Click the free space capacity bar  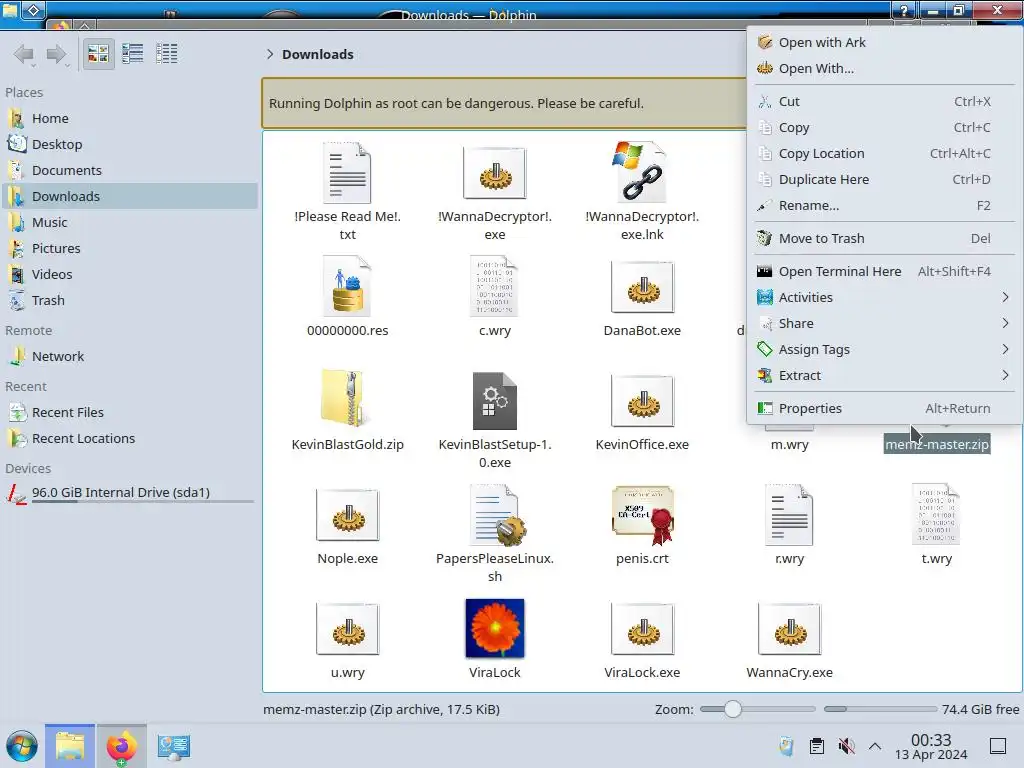pos(880,709)
